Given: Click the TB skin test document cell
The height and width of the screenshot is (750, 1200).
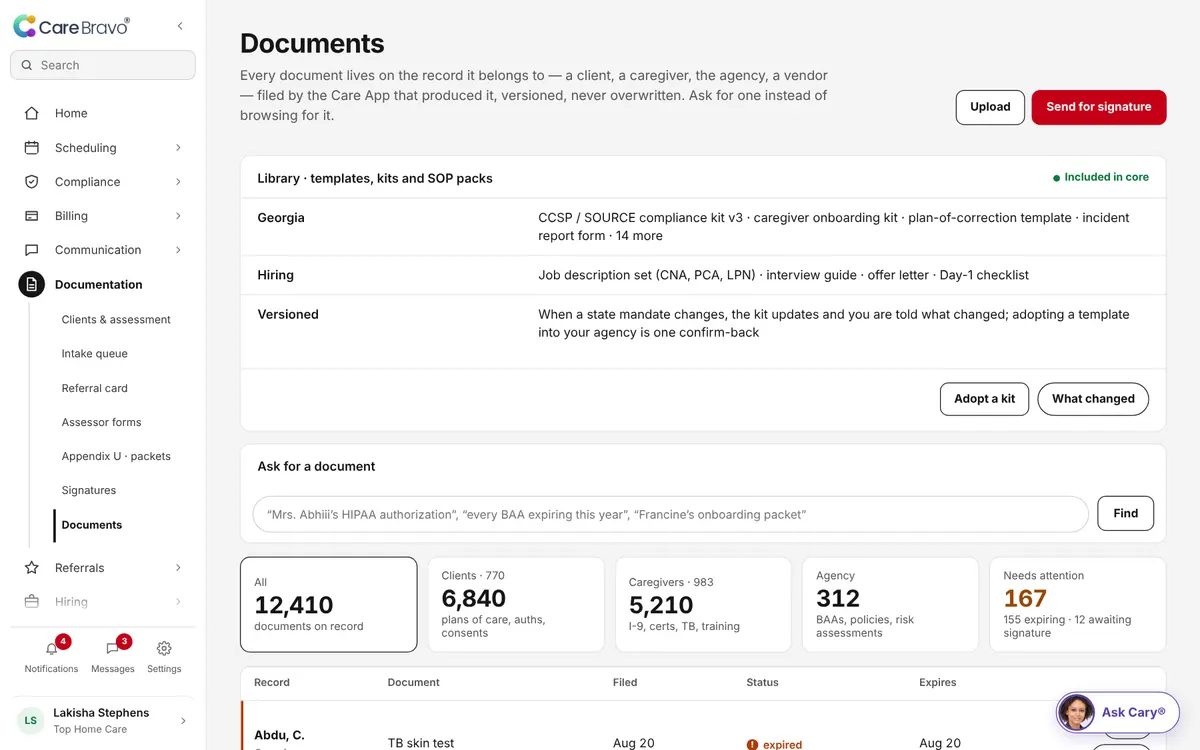Looking at the screenshot, I should point(421,743).
